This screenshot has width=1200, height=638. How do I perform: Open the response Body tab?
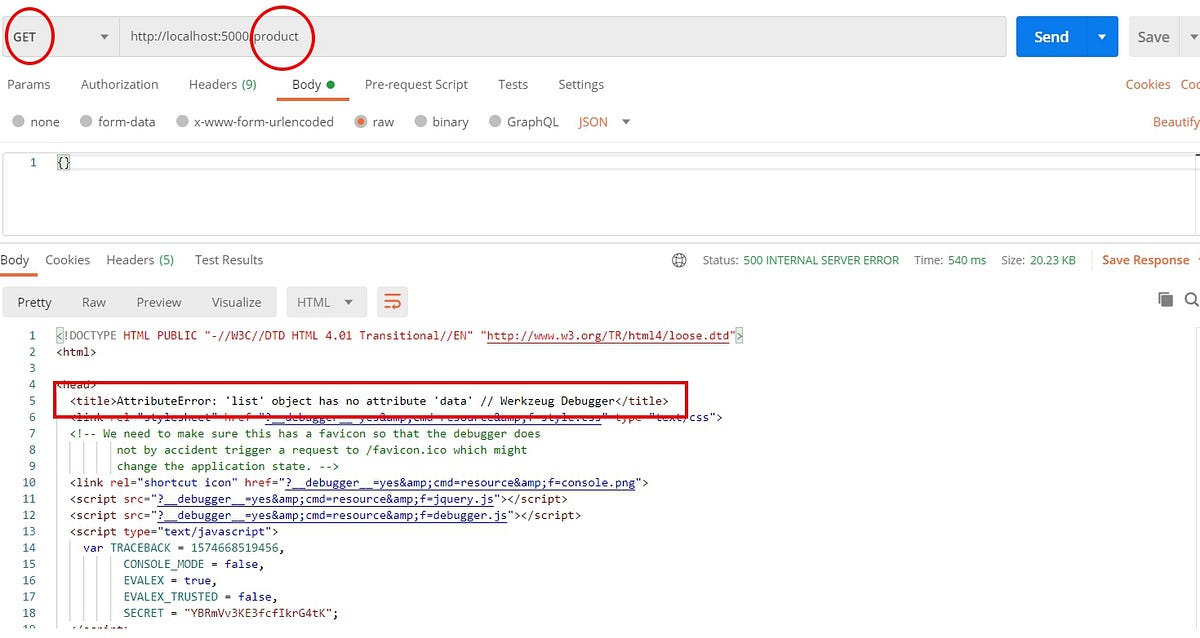coord(15,260)
